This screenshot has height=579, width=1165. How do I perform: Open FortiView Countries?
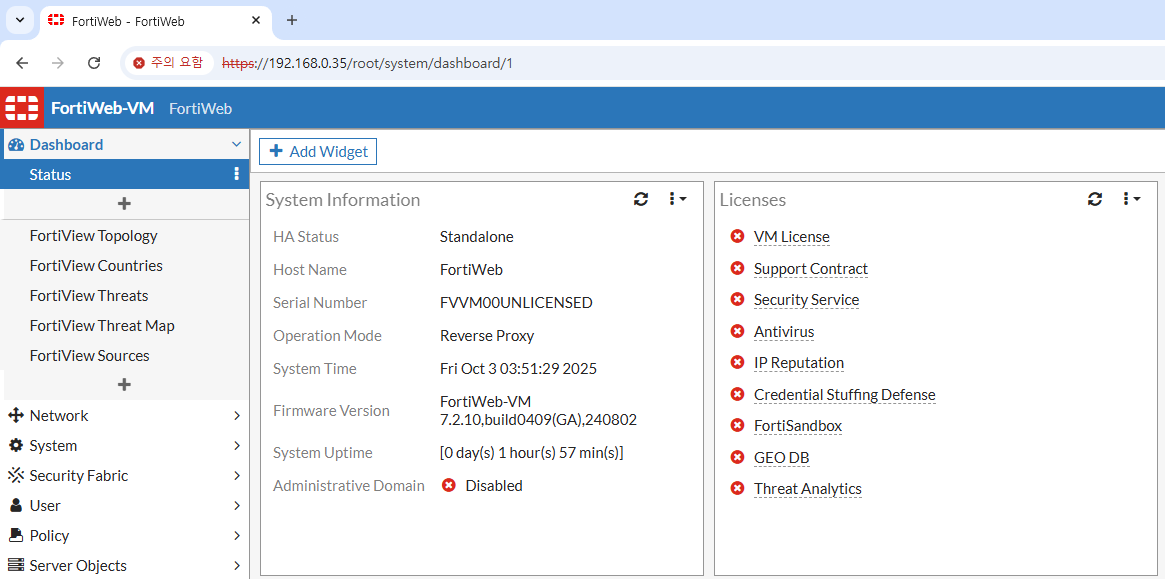[x=96, y=265]
